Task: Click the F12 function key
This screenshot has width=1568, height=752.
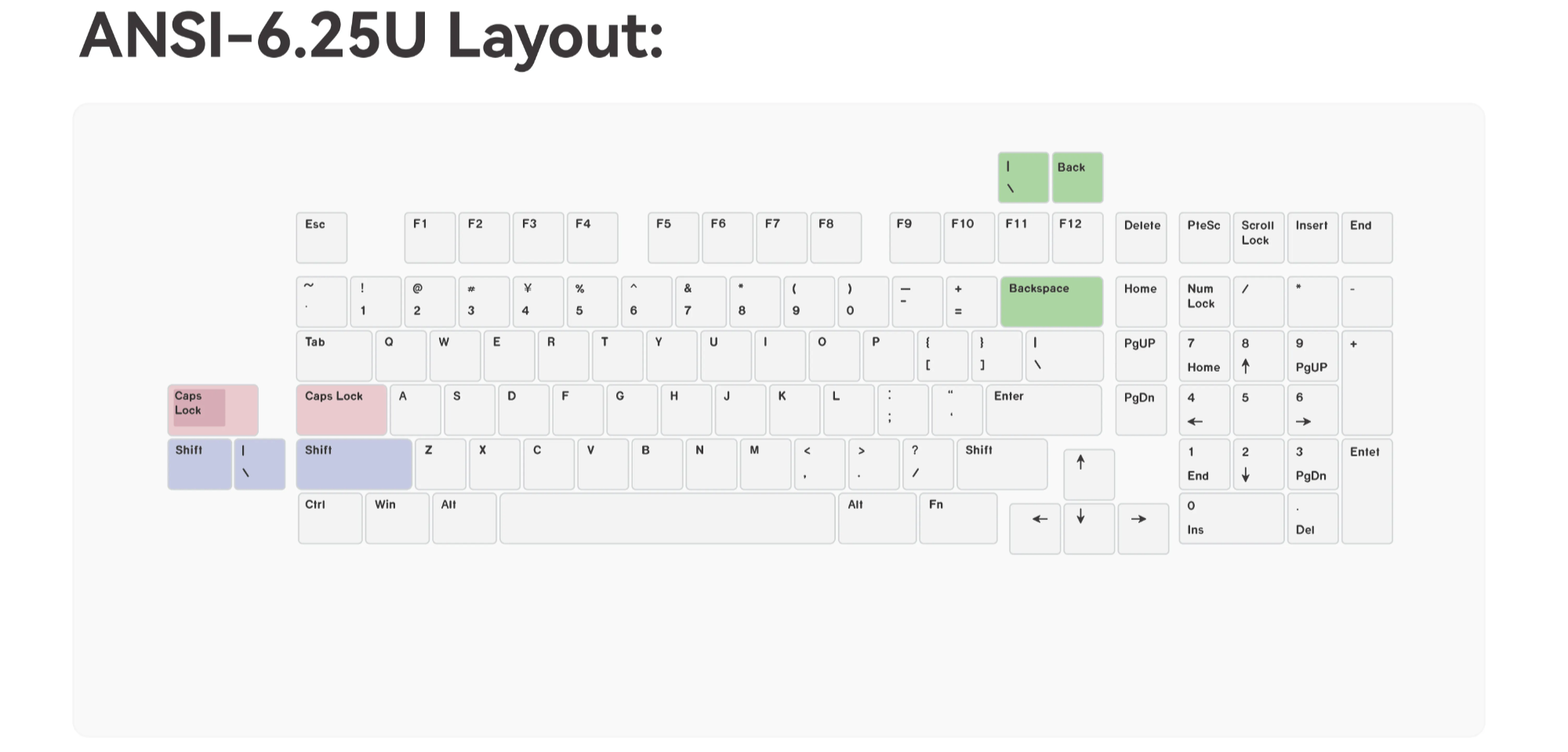Action: pos(1078,237)
